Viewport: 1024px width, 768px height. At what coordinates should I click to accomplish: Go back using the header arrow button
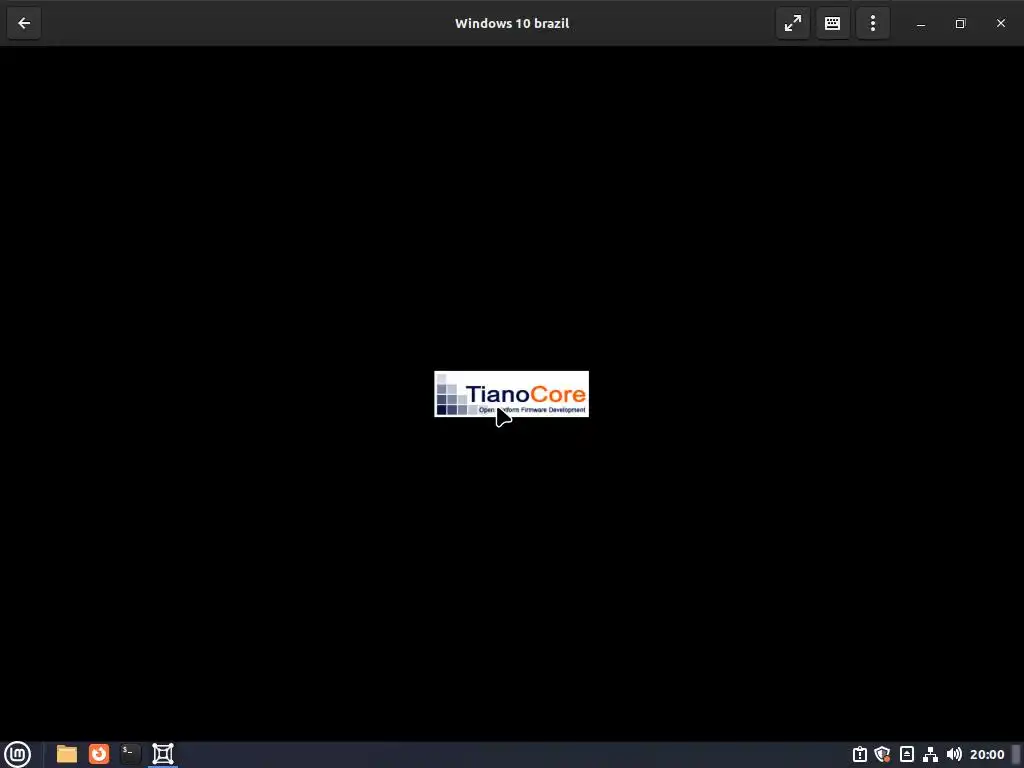pos(24,24)
